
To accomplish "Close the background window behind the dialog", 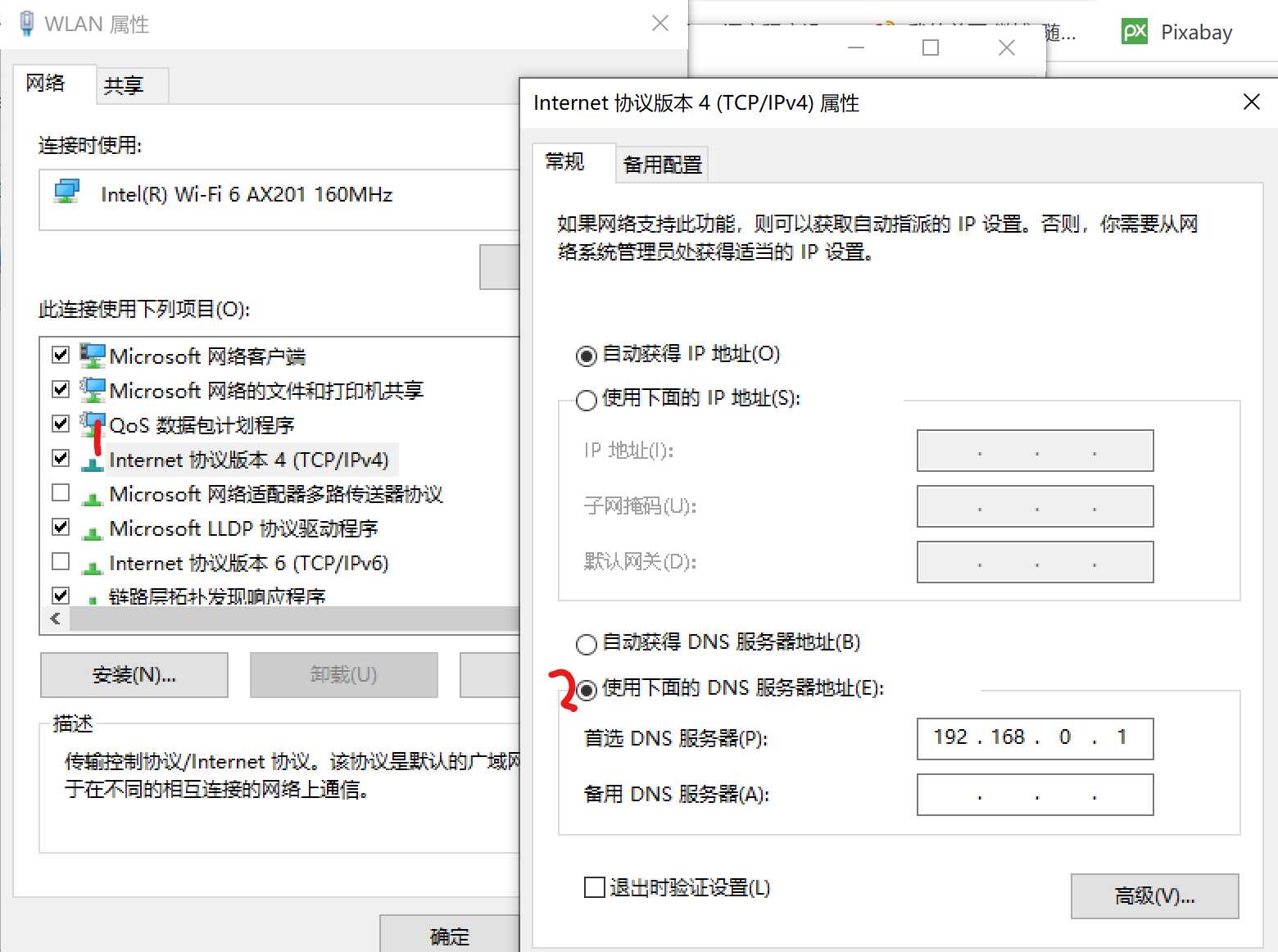I will [x=1007, y=48].
